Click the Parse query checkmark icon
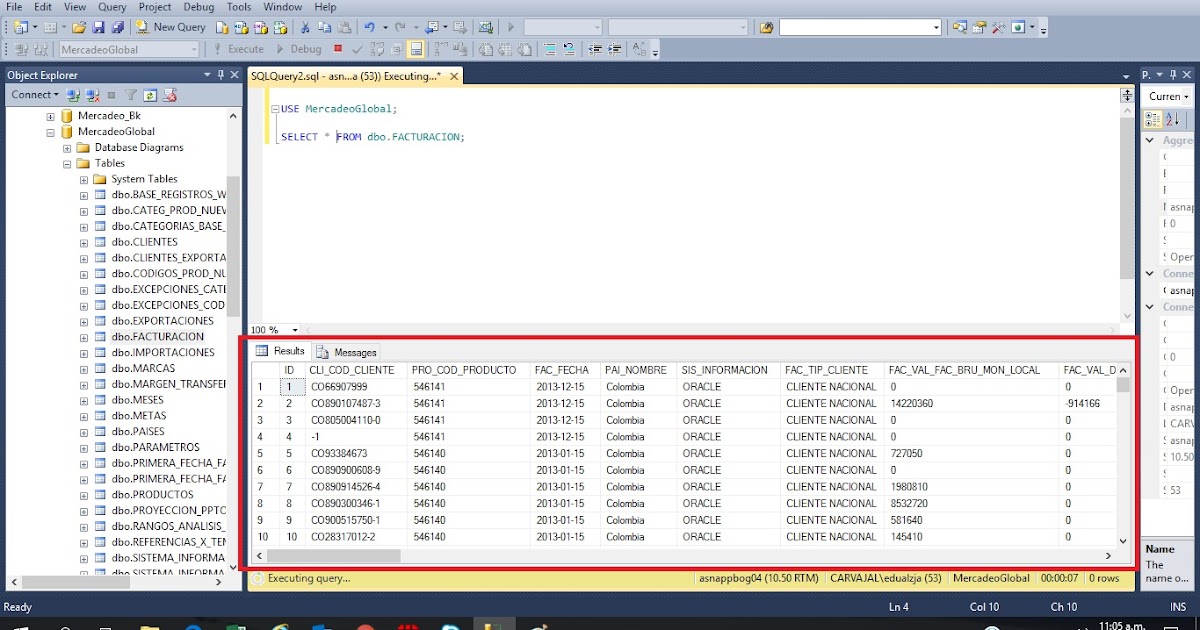This screenshot has height=630, width=1200. (355, 48)
